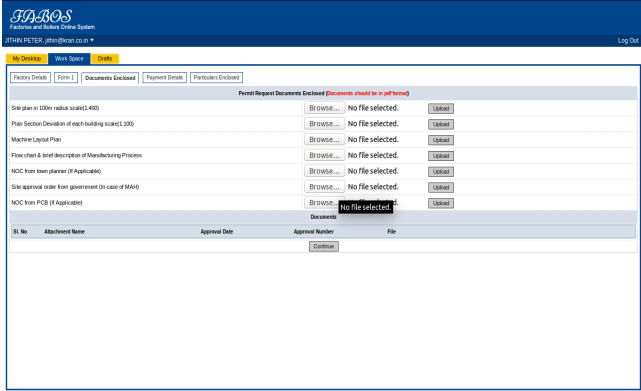Click the Machine Layout Plan label
The height and width of the screenshot is (391, 641).
36,139
